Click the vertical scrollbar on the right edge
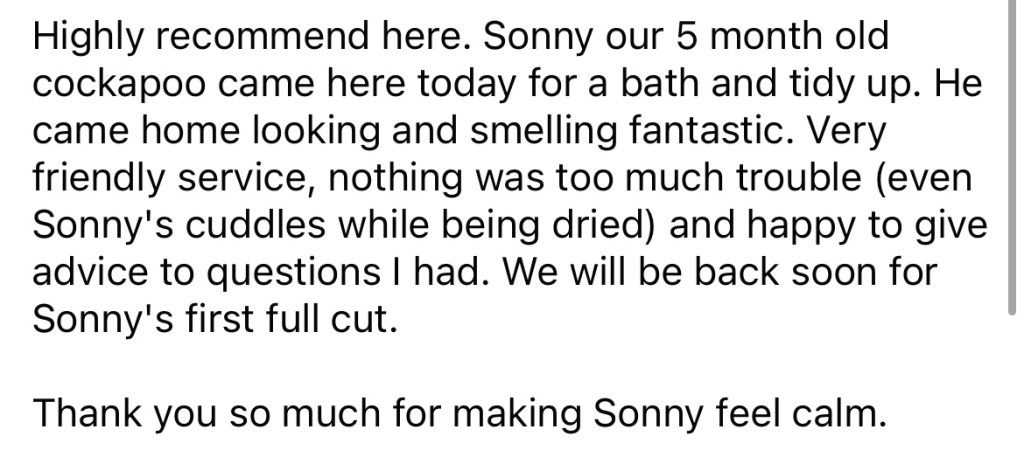1024x457 pixels. (x=1017, y=150)
